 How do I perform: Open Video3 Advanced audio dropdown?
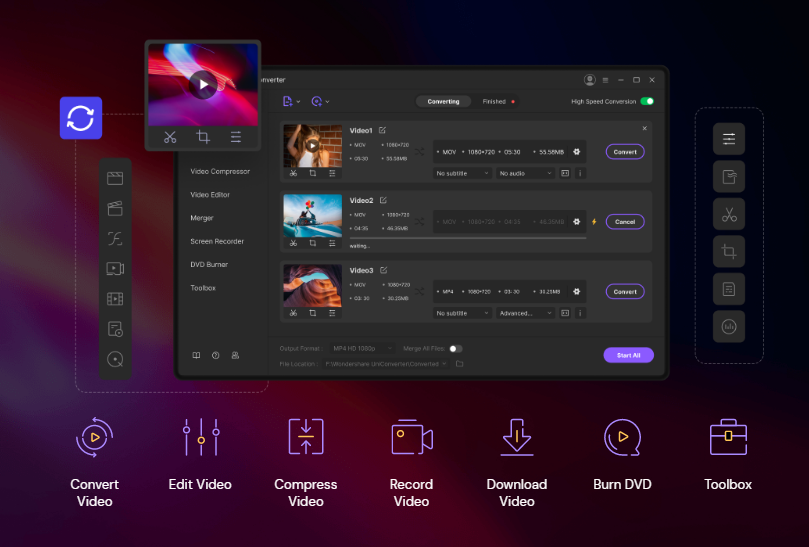525,313
